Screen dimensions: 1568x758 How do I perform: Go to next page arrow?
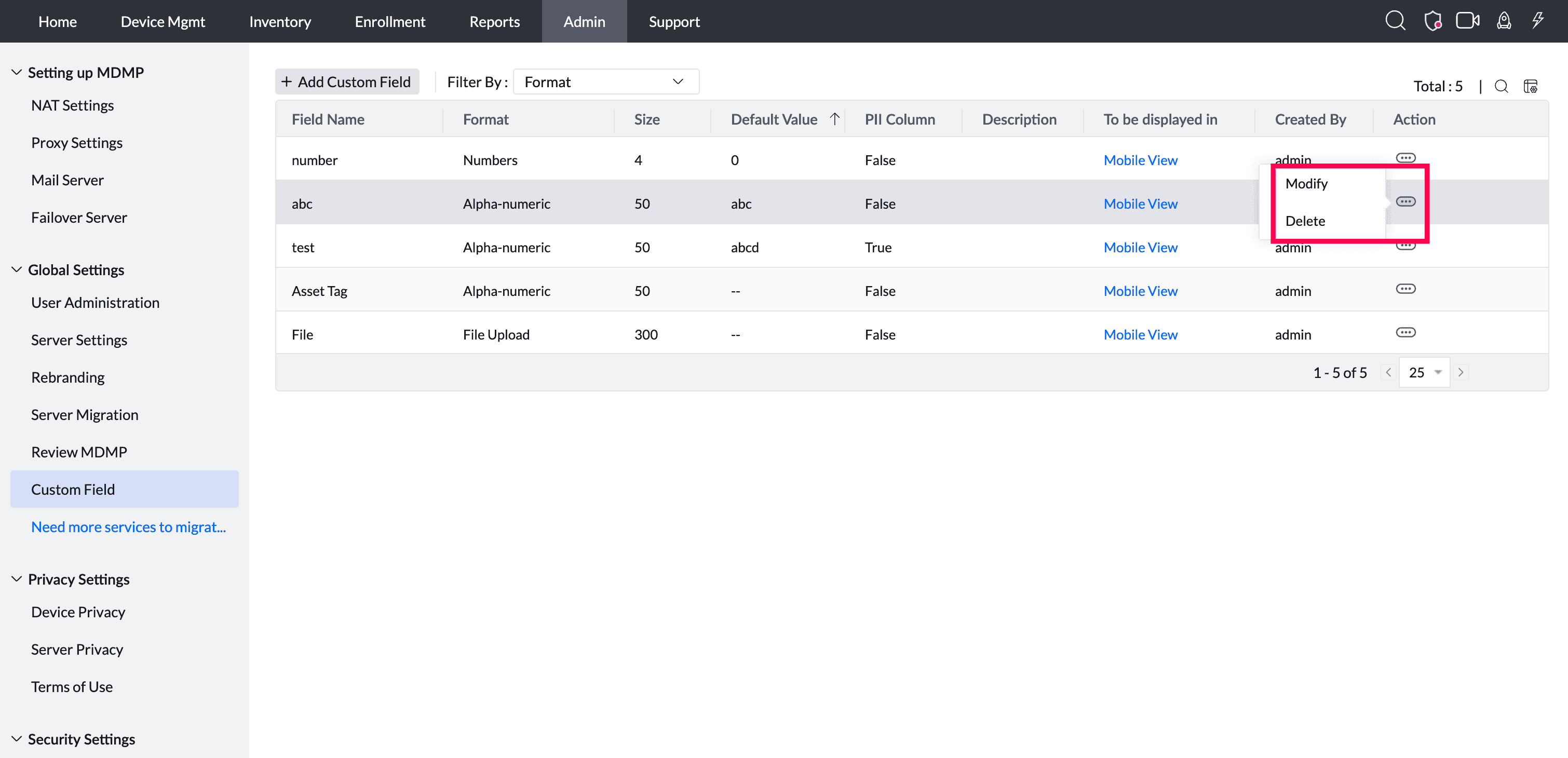tap(1460, 372)
